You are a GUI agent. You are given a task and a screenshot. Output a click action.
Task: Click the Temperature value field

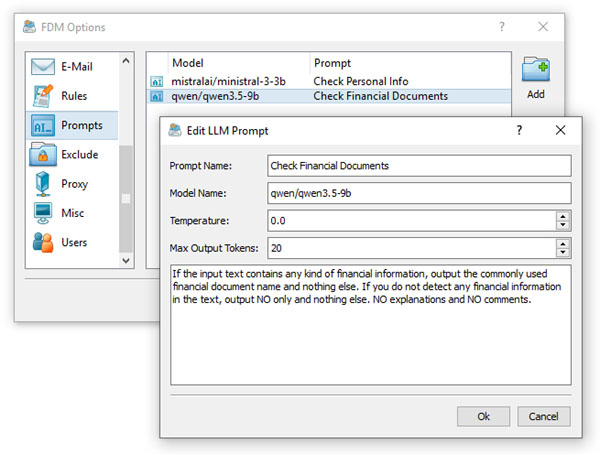coord(412,220)
